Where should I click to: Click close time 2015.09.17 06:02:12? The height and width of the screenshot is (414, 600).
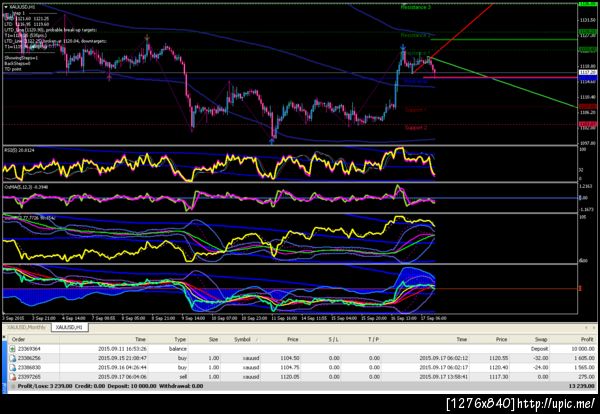pyautogui.click(x=443, y=358)
